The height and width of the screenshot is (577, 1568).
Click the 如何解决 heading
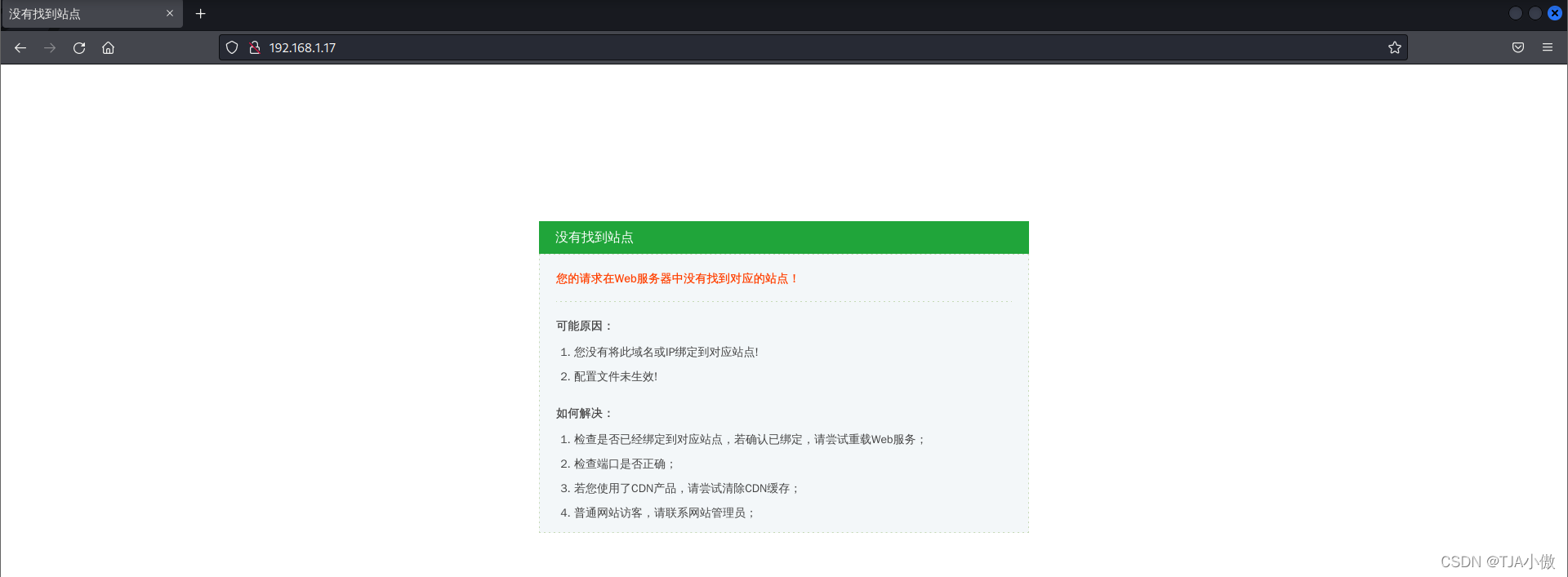pyautogui.click(x=585, y=413)
